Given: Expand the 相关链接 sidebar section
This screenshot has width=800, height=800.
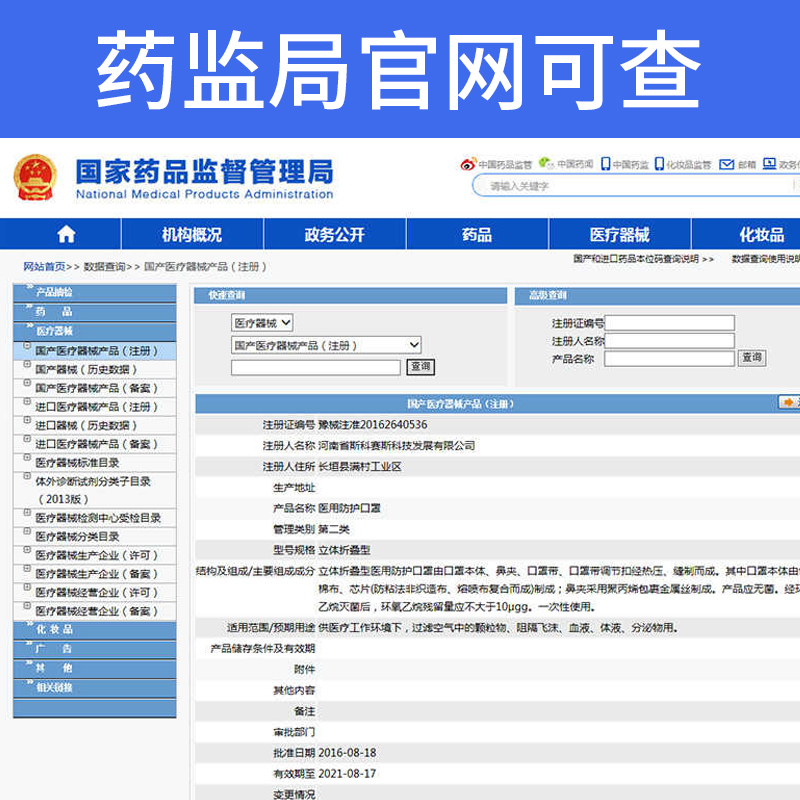Looking at the screenshot, I should coord(95,688).
